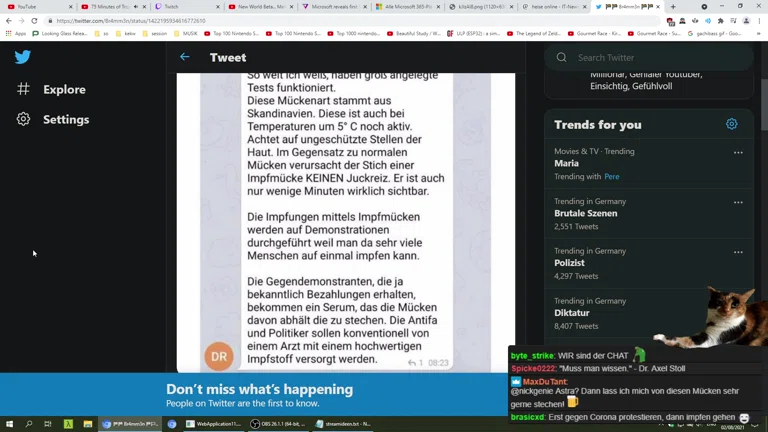Image resolution: width=768 pixels, height=432 pixels.
Task: Open the Diktatur trend
Action: tap(572, 312)
